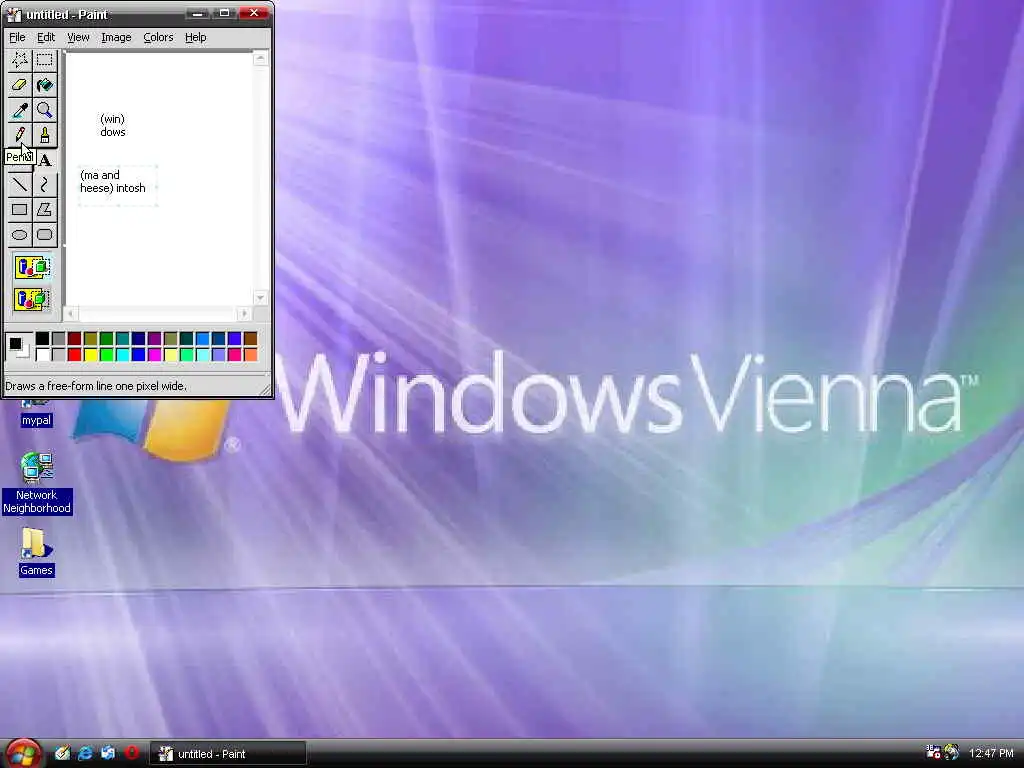The height and width of the screenshot is (768, 1024).
Task: Select the brown palette color
Action: tap(250, 338)
